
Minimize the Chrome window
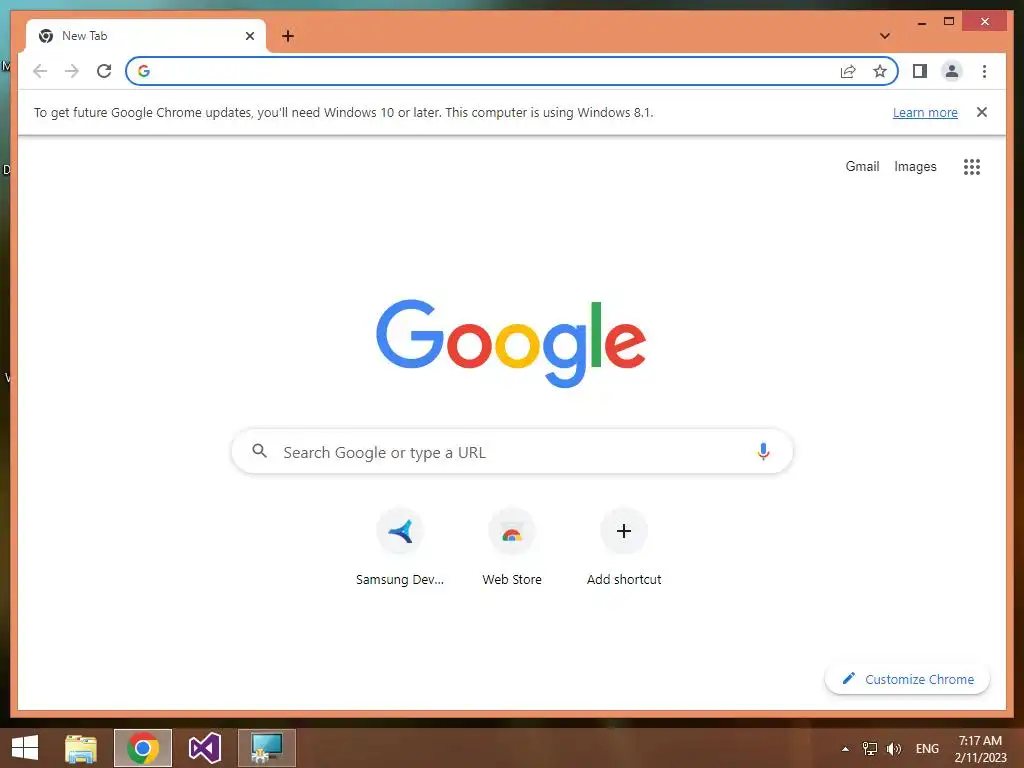921,22
